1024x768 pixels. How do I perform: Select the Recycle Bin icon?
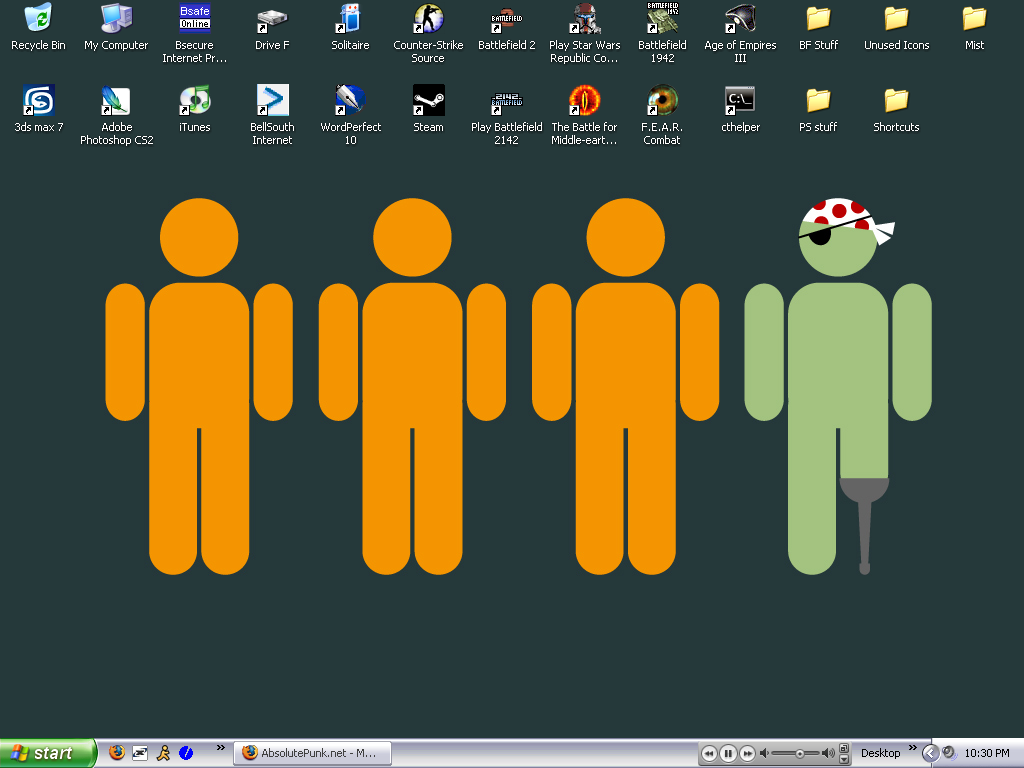coord(38,19)
